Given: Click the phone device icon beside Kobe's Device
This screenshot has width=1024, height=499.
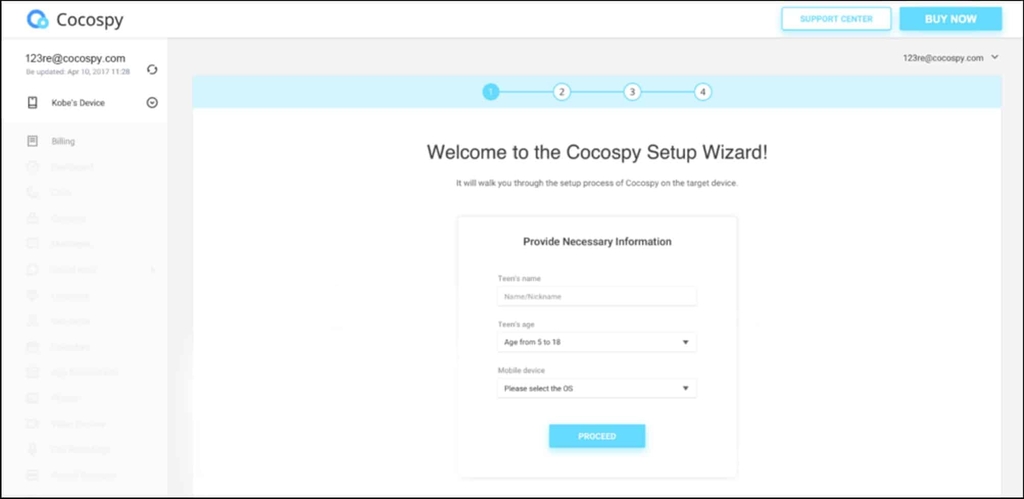Looking at the screenshot, I should pyautogui.click(x=33, y=103).
